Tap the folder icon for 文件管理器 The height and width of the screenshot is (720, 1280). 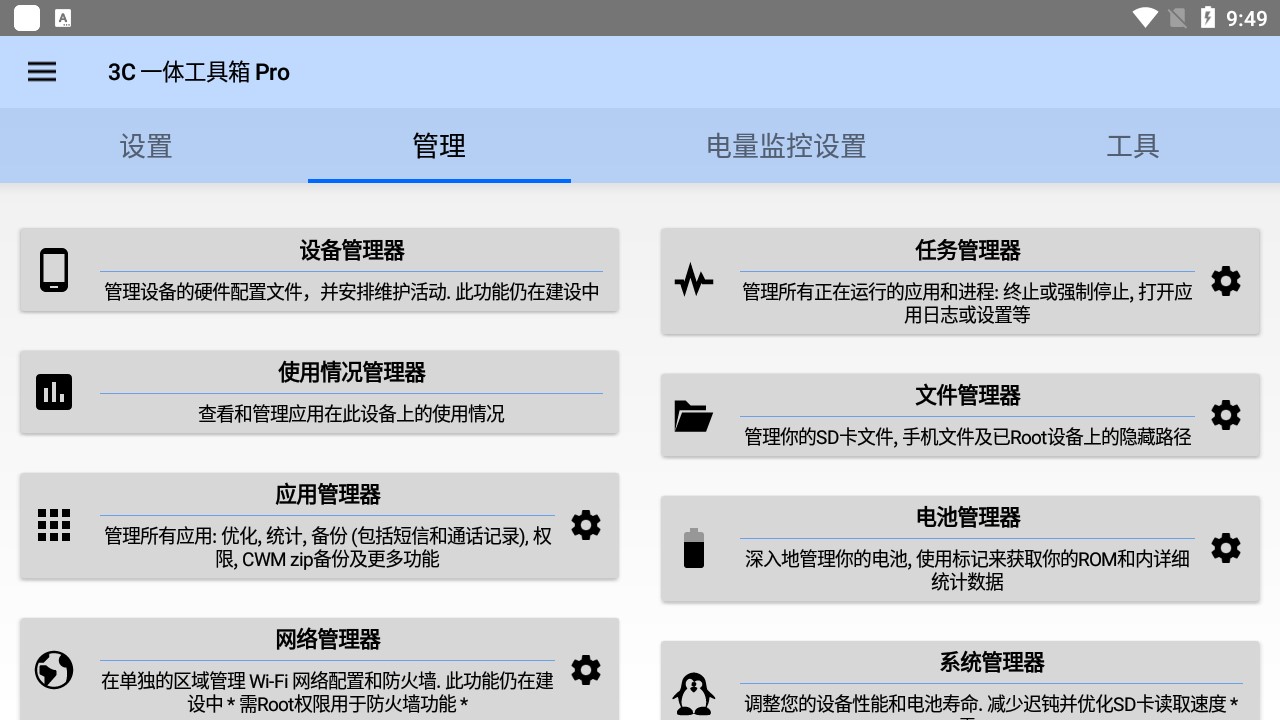coord(694,415)
